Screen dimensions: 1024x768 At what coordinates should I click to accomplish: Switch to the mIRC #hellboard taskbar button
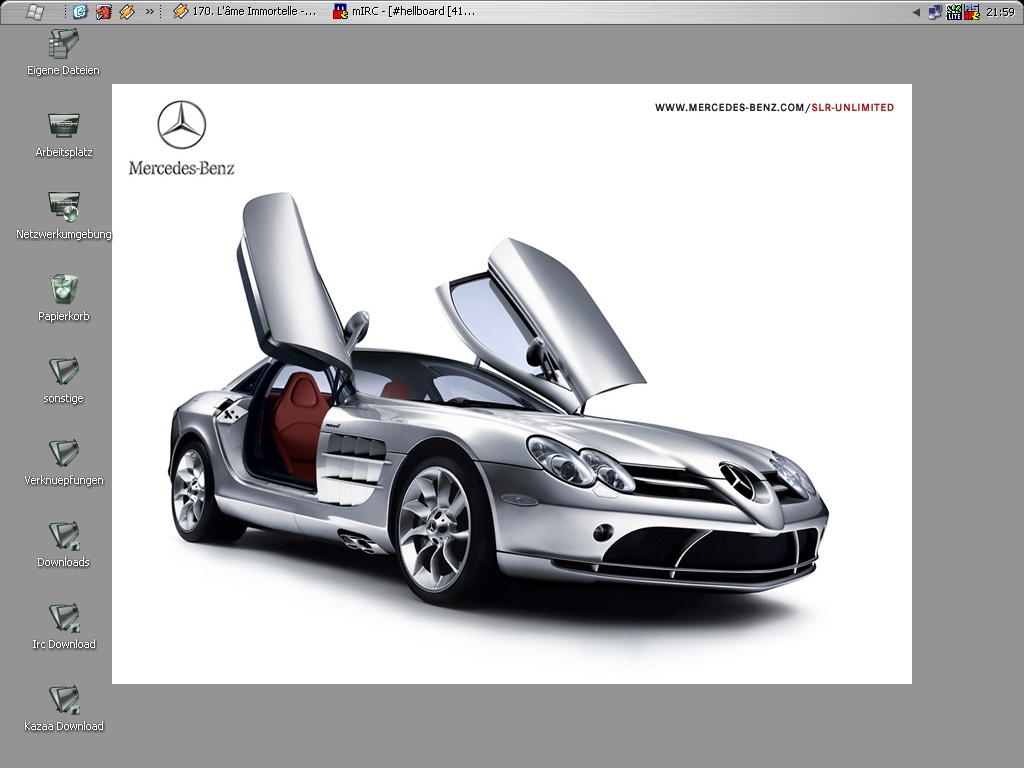pyautogui.click(x=405, y=12)
